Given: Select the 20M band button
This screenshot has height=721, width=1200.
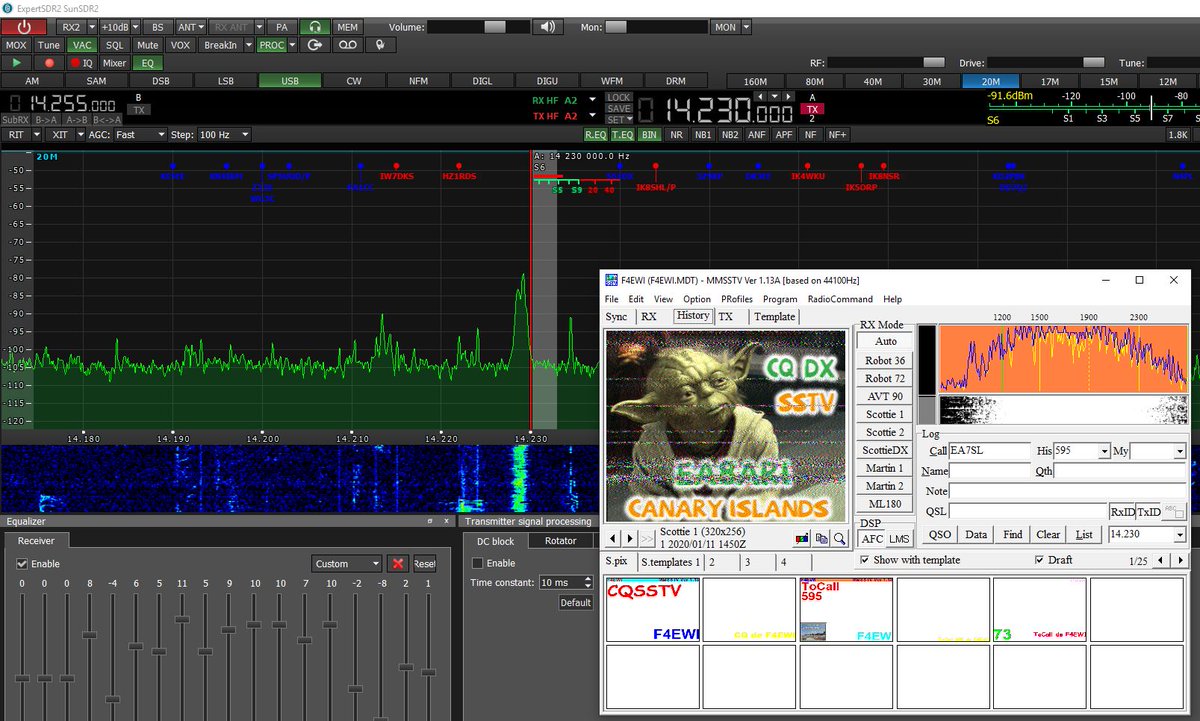Looking at the screenshot, I should coord(991,81).
